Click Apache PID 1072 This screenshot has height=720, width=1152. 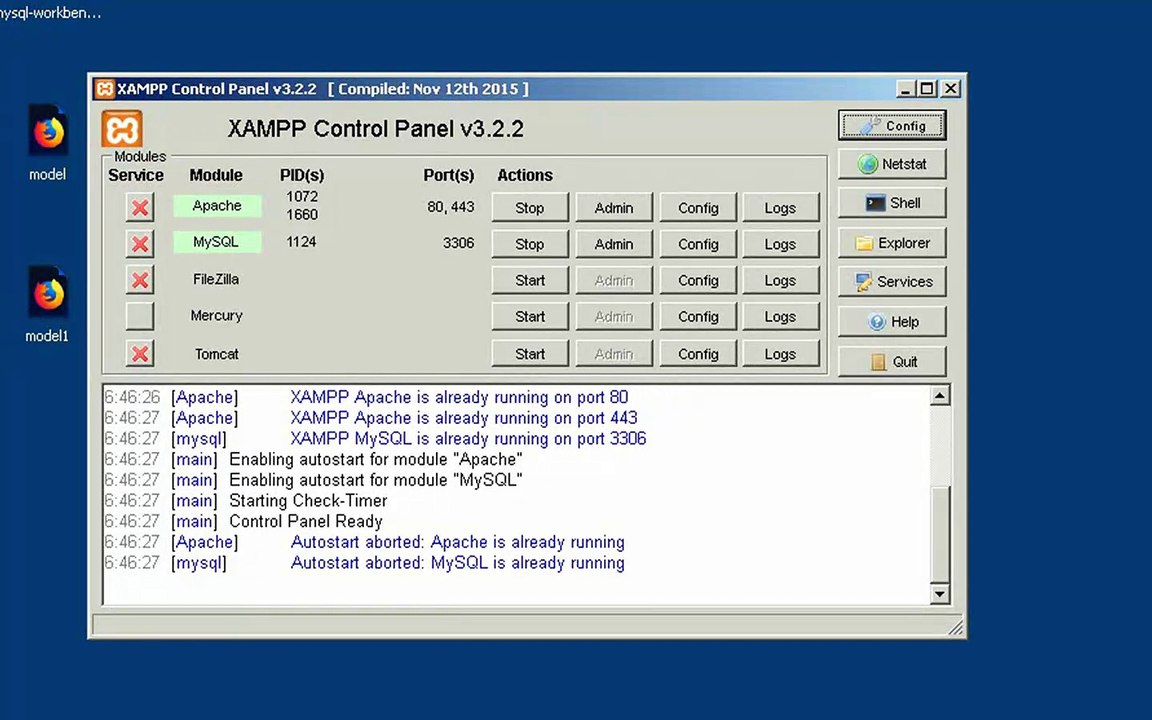302,196
